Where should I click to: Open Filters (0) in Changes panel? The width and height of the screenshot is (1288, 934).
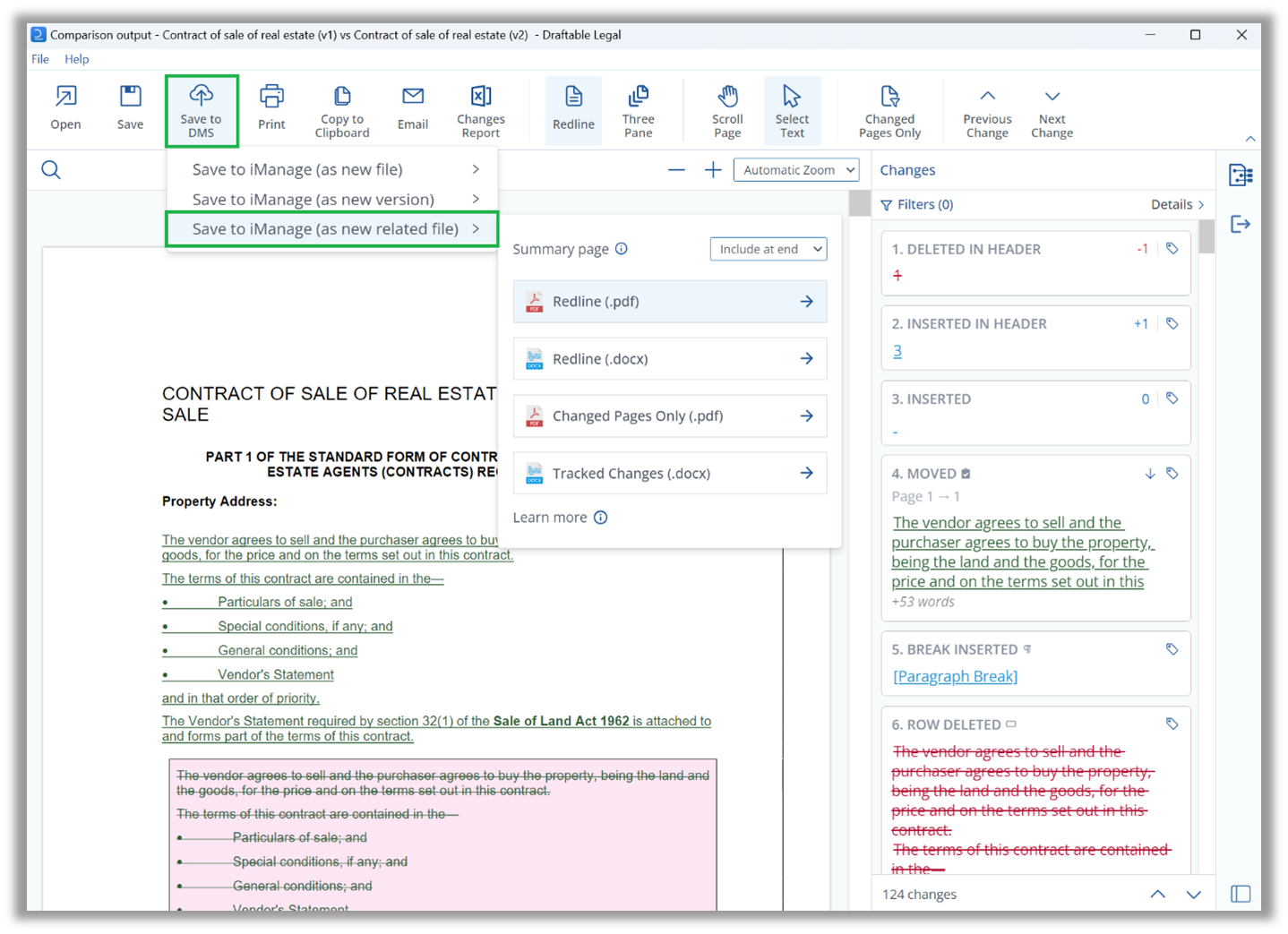point(917,205)
